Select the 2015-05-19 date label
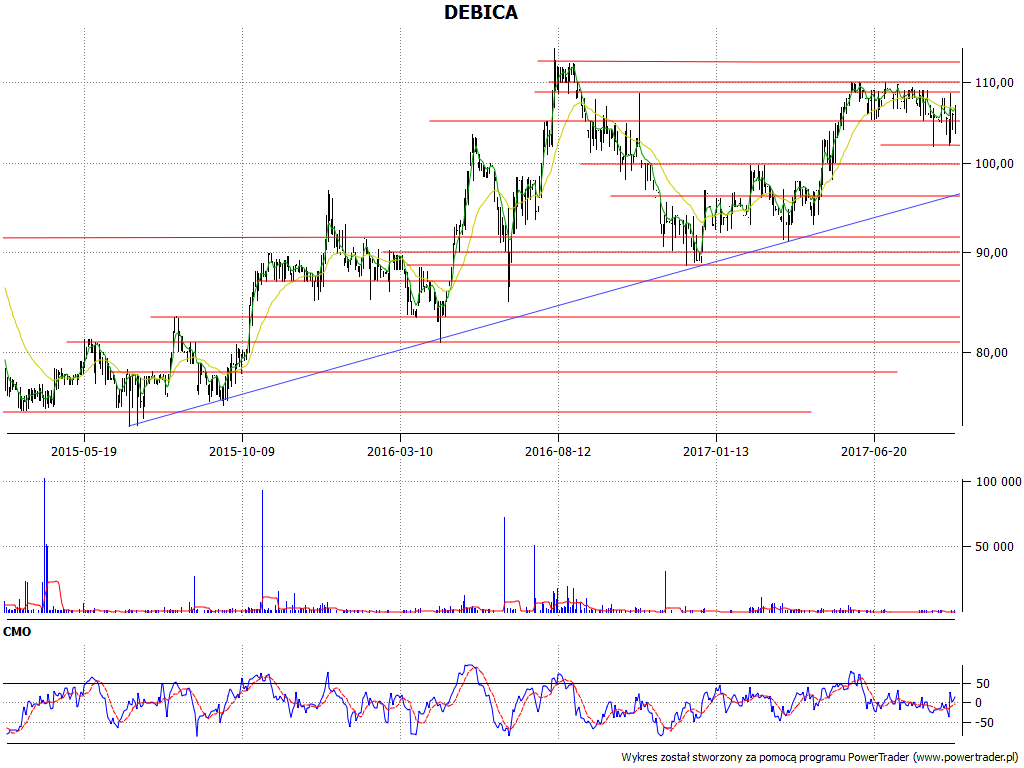The width and height of the screenshot is (1024, 768). coord(84,451)
